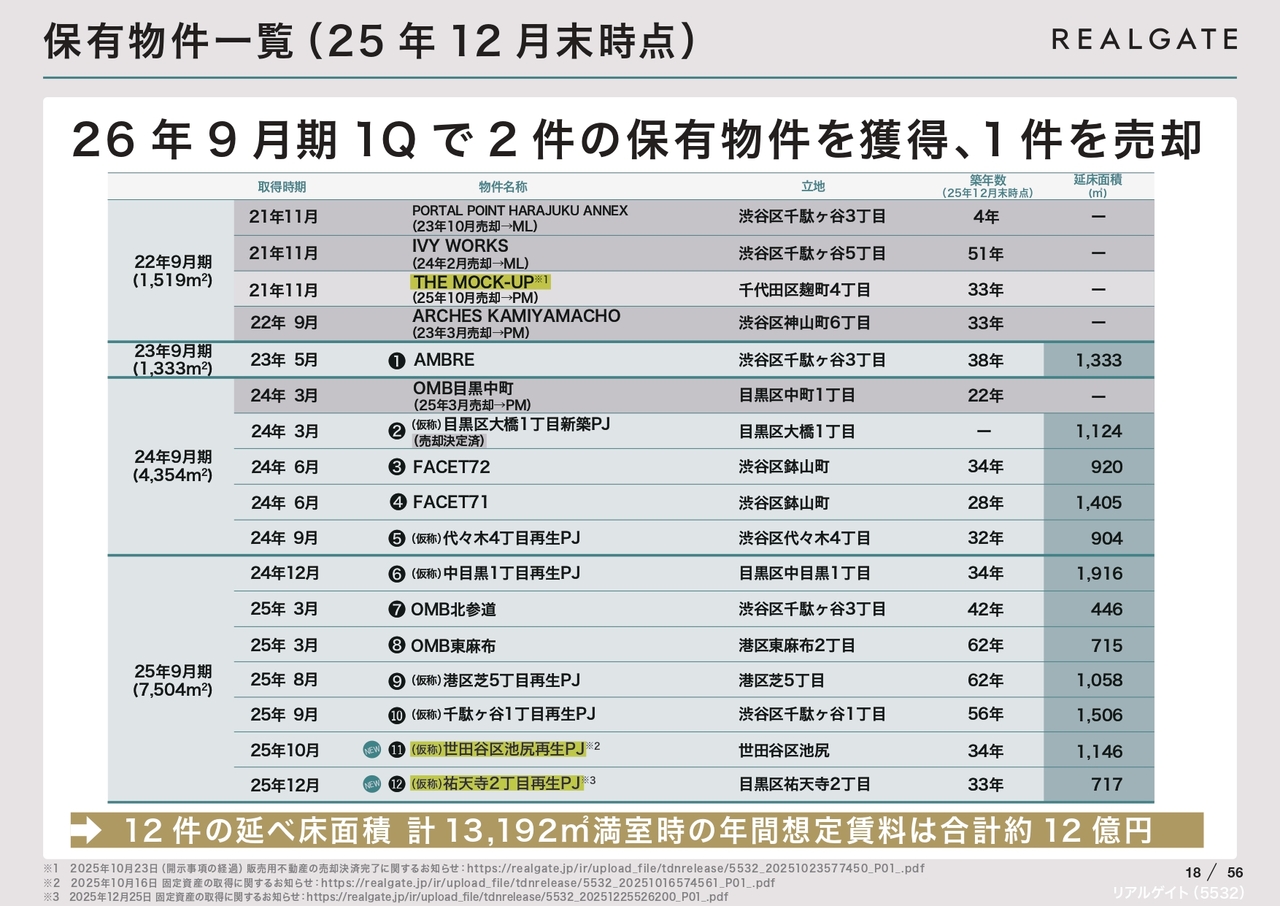Click the number 1 circle next to AMBRE
This screenshot has height=906, width=1280.
pos(396,360)
